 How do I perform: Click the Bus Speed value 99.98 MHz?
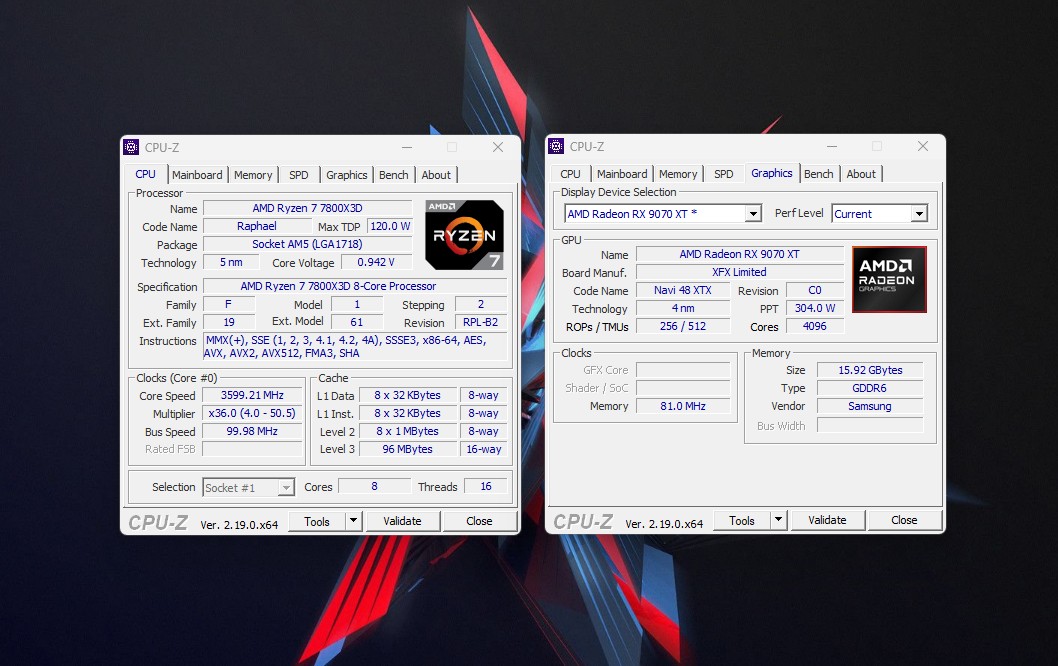coord(252,431)
